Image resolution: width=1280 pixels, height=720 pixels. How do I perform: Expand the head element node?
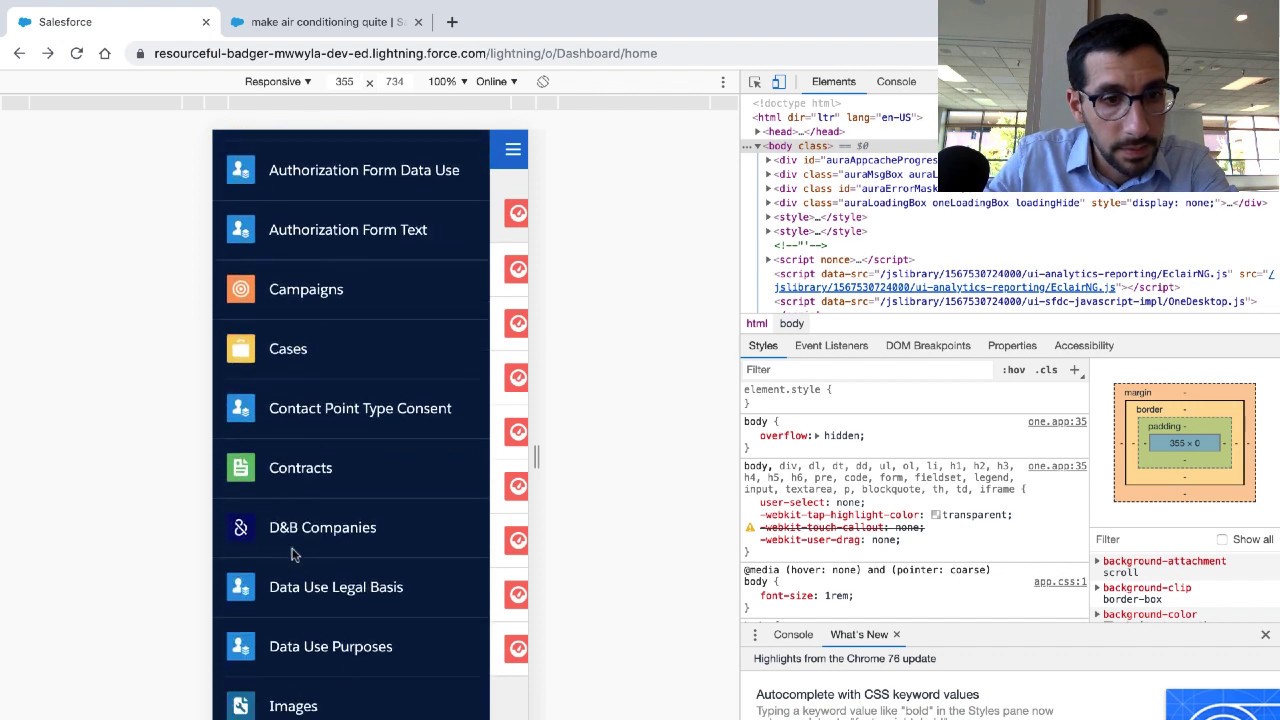[x=758, y=132]
